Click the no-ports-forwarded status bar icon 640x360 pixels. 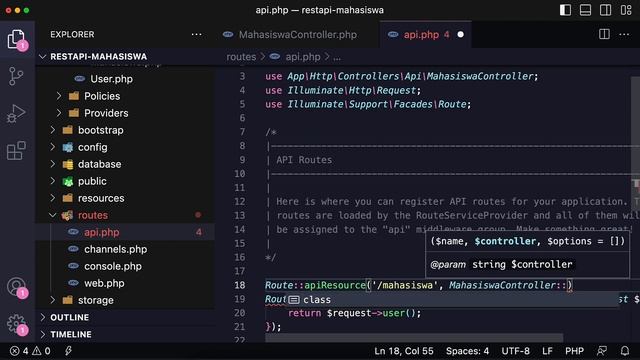(68, 351)
